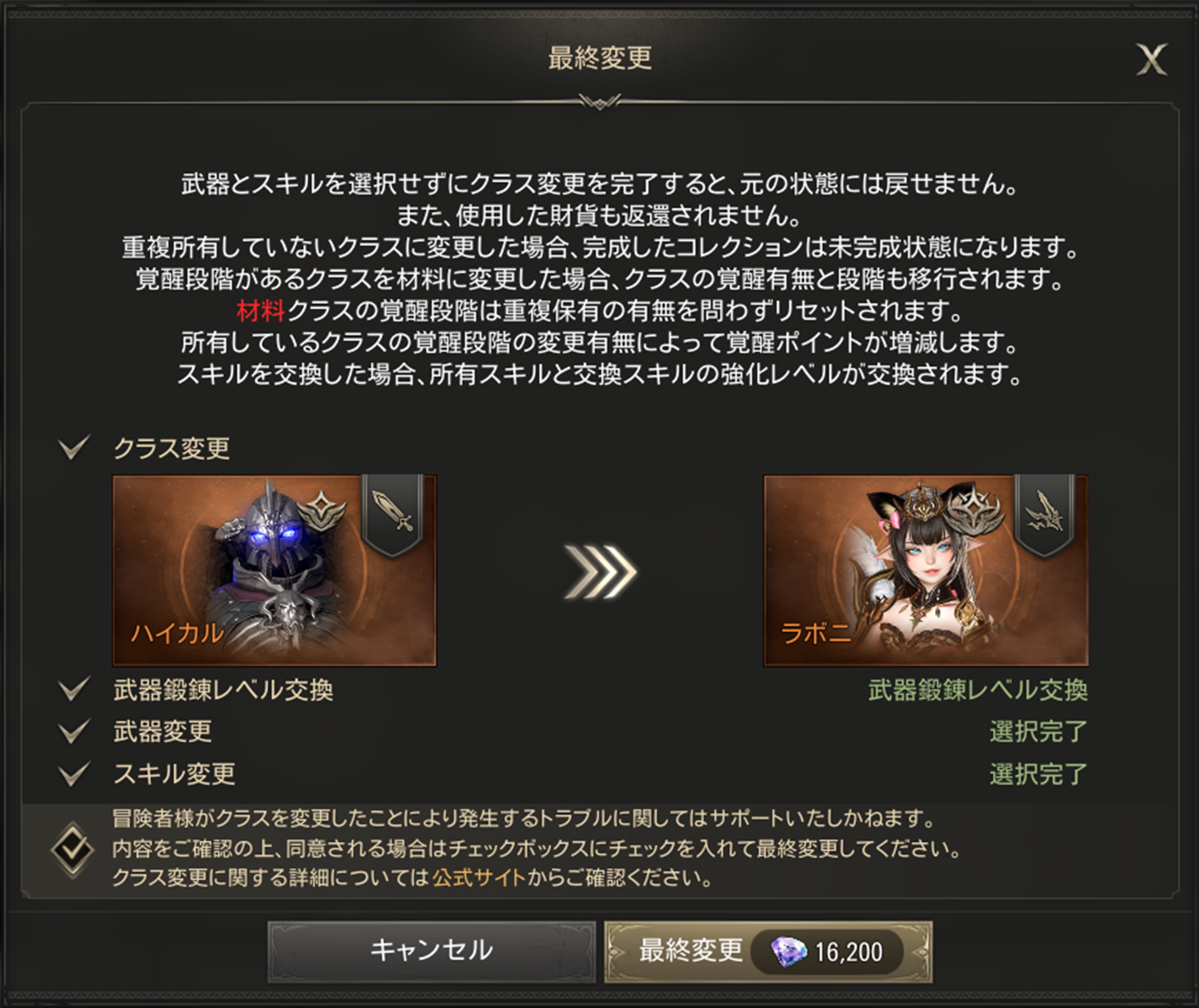
Task: Open the 公式サイト link
Action: [x=479, y=878]
